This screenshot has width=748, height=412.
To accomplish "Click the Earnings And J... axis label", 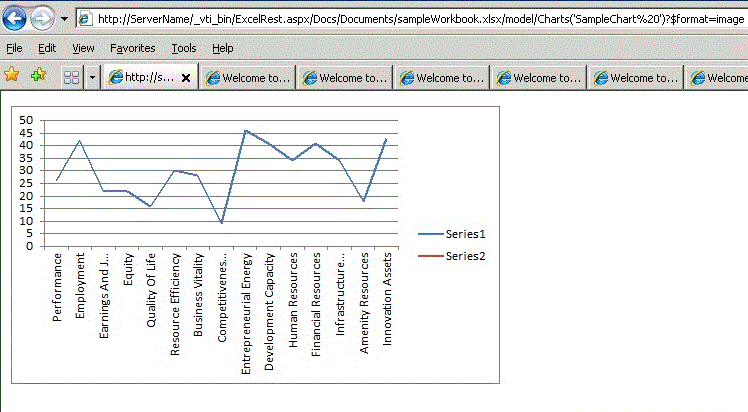I will click(x=104, y=295).
